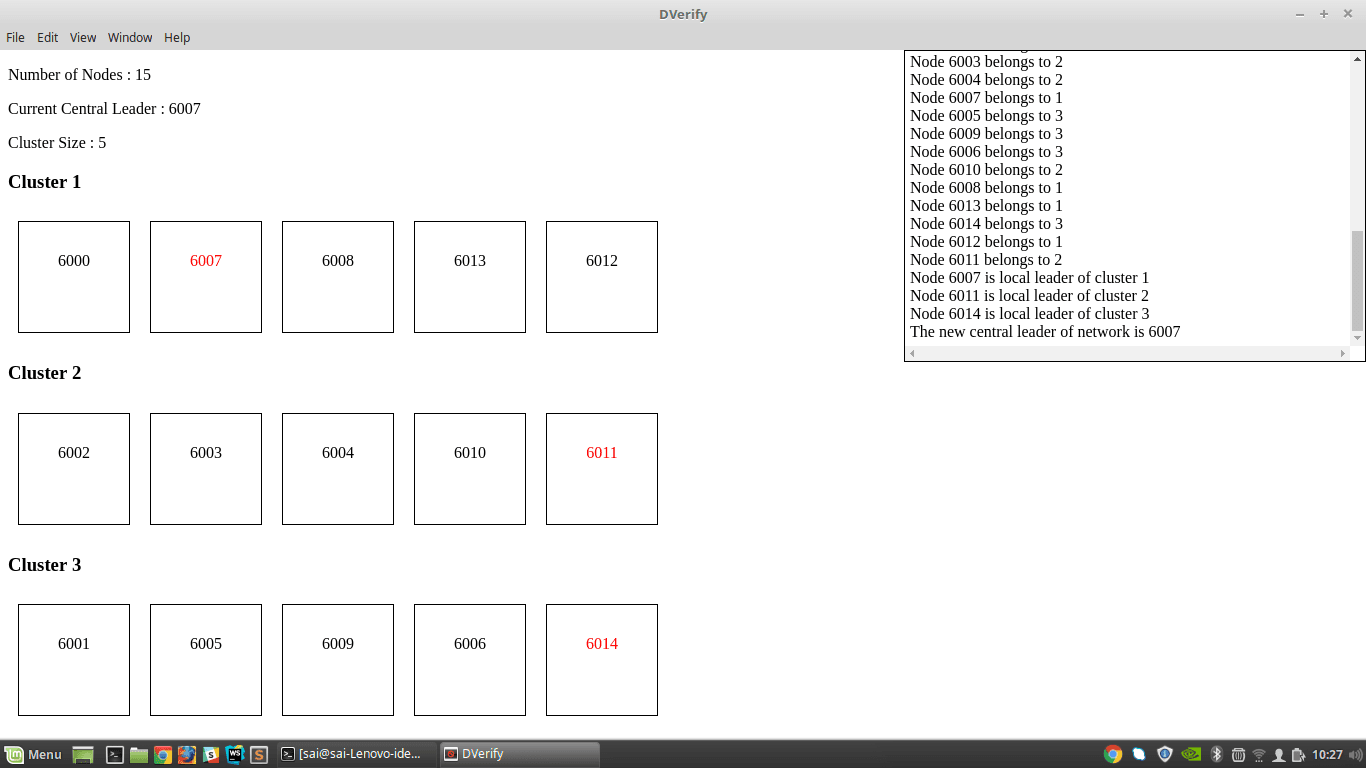The height and width of the screenshot is (768, 1366).
Task: Click log line 'Node 6009 belongs to 3'
Action: click(x=986, y=134)
